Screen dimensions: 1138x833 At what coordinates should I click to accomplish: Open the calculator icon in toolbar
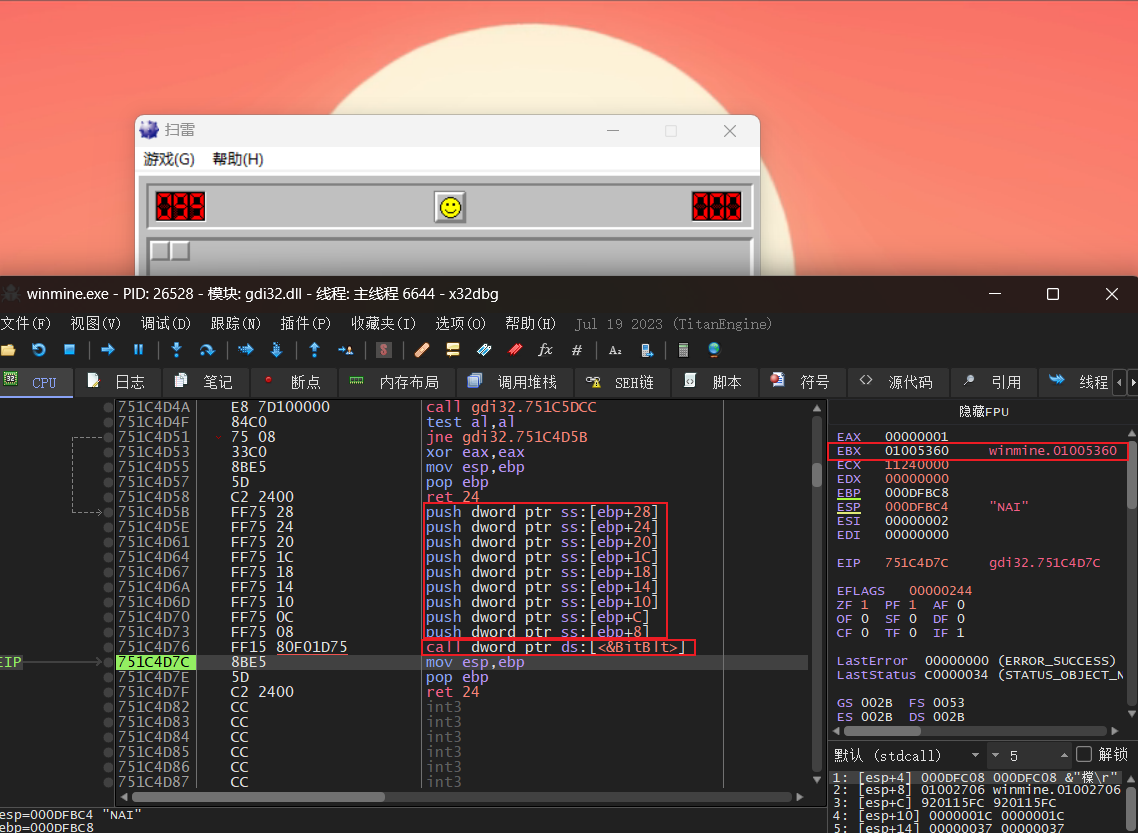tap(683, 350)
